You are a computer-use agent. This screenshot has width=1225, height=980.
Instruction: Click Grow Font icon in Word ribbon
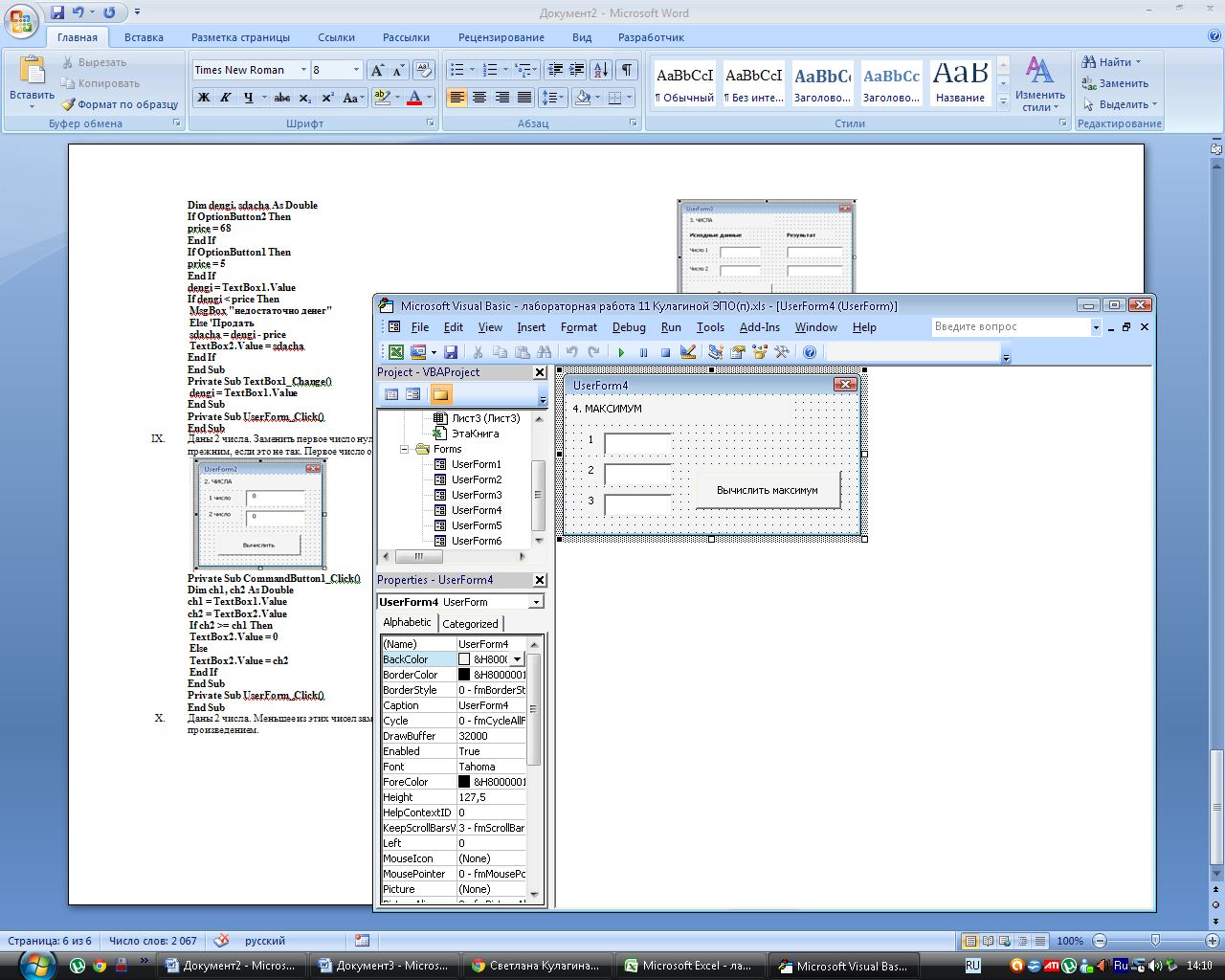377,70
